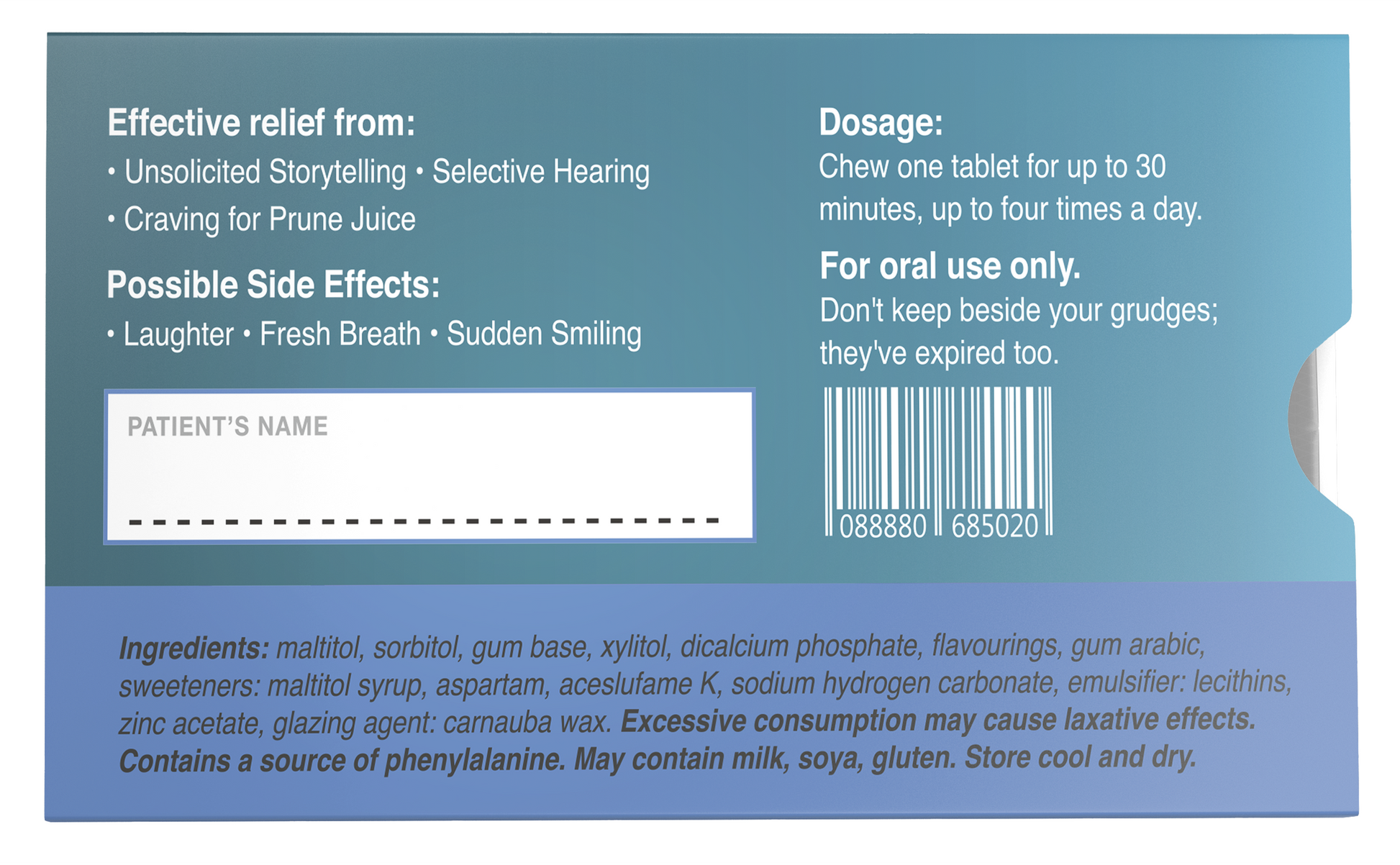Click the barcode number 685020

point(995,527)
